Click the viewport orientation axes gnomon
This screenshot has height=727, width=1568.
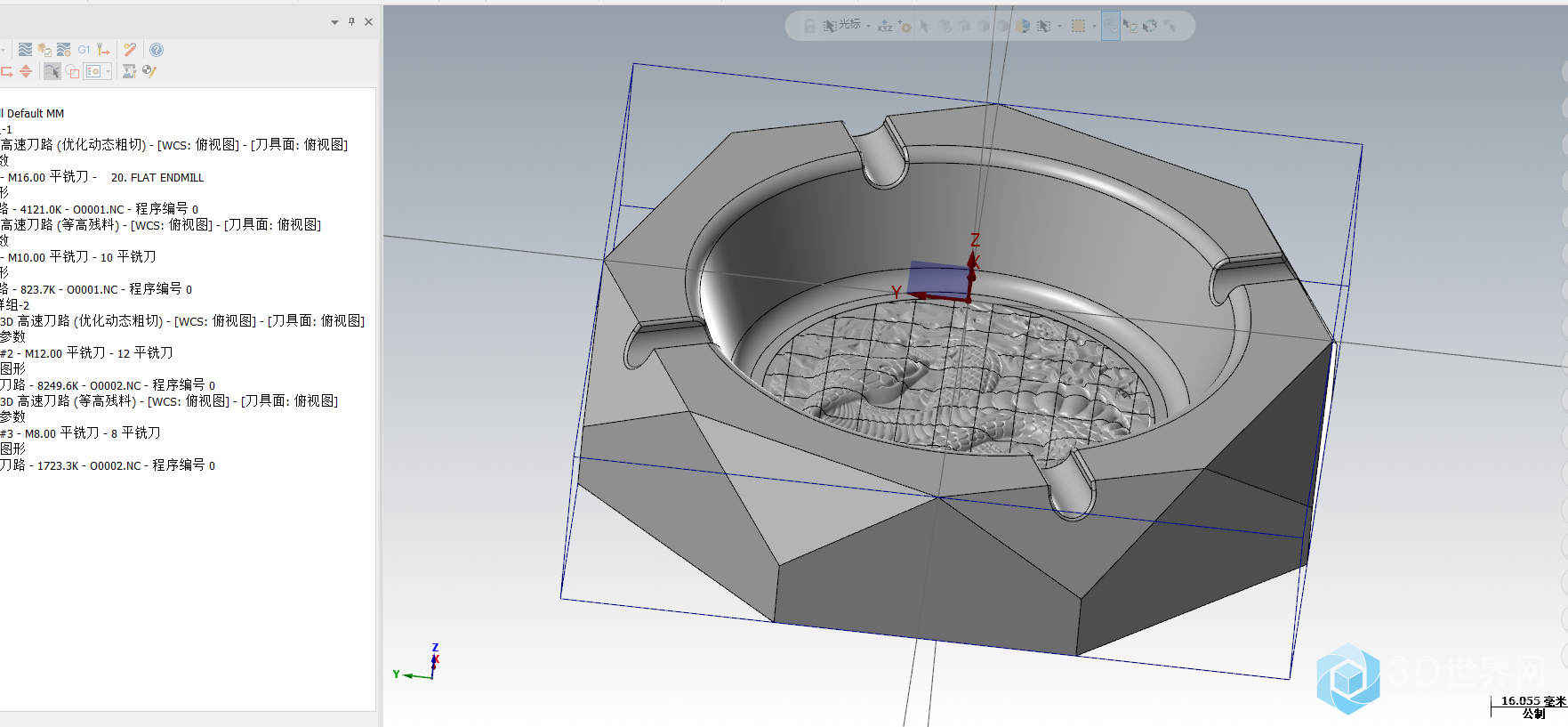417,663
